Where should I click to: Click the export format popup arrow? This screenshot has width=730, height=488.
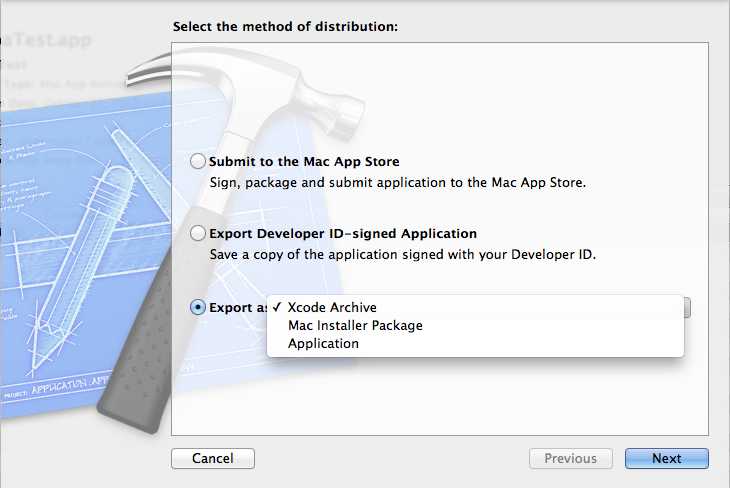coord(687,308)
